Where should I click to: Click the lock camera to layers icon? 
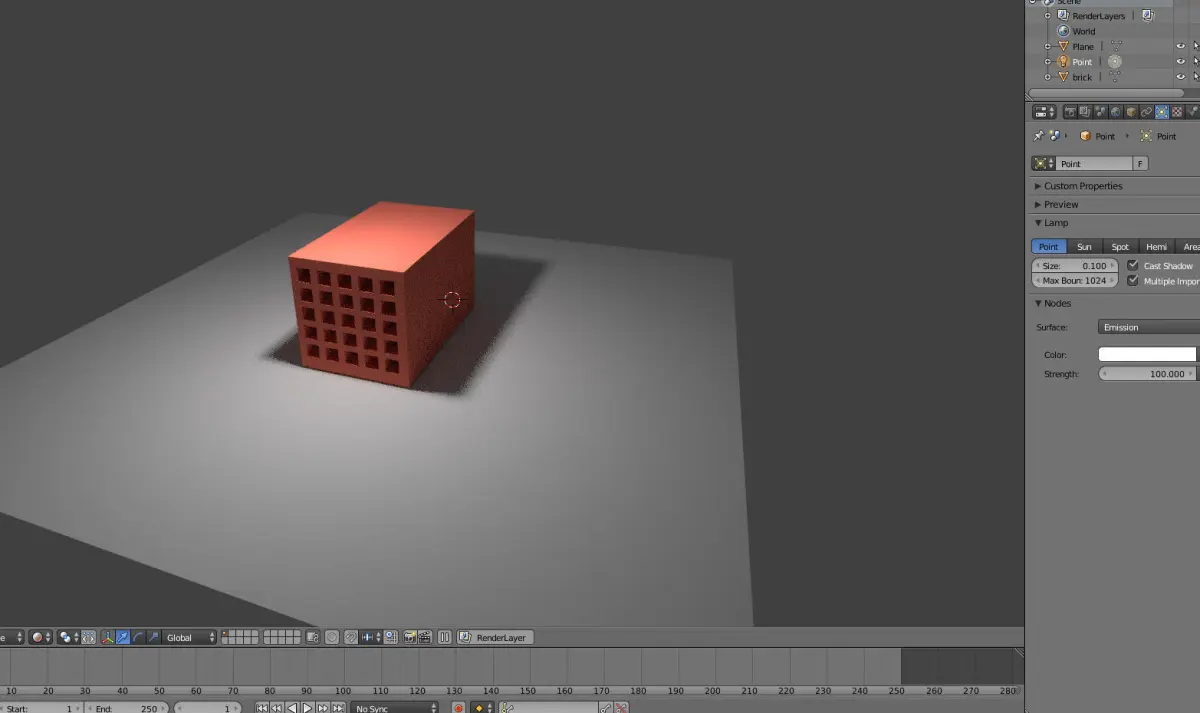pos(312,637)
